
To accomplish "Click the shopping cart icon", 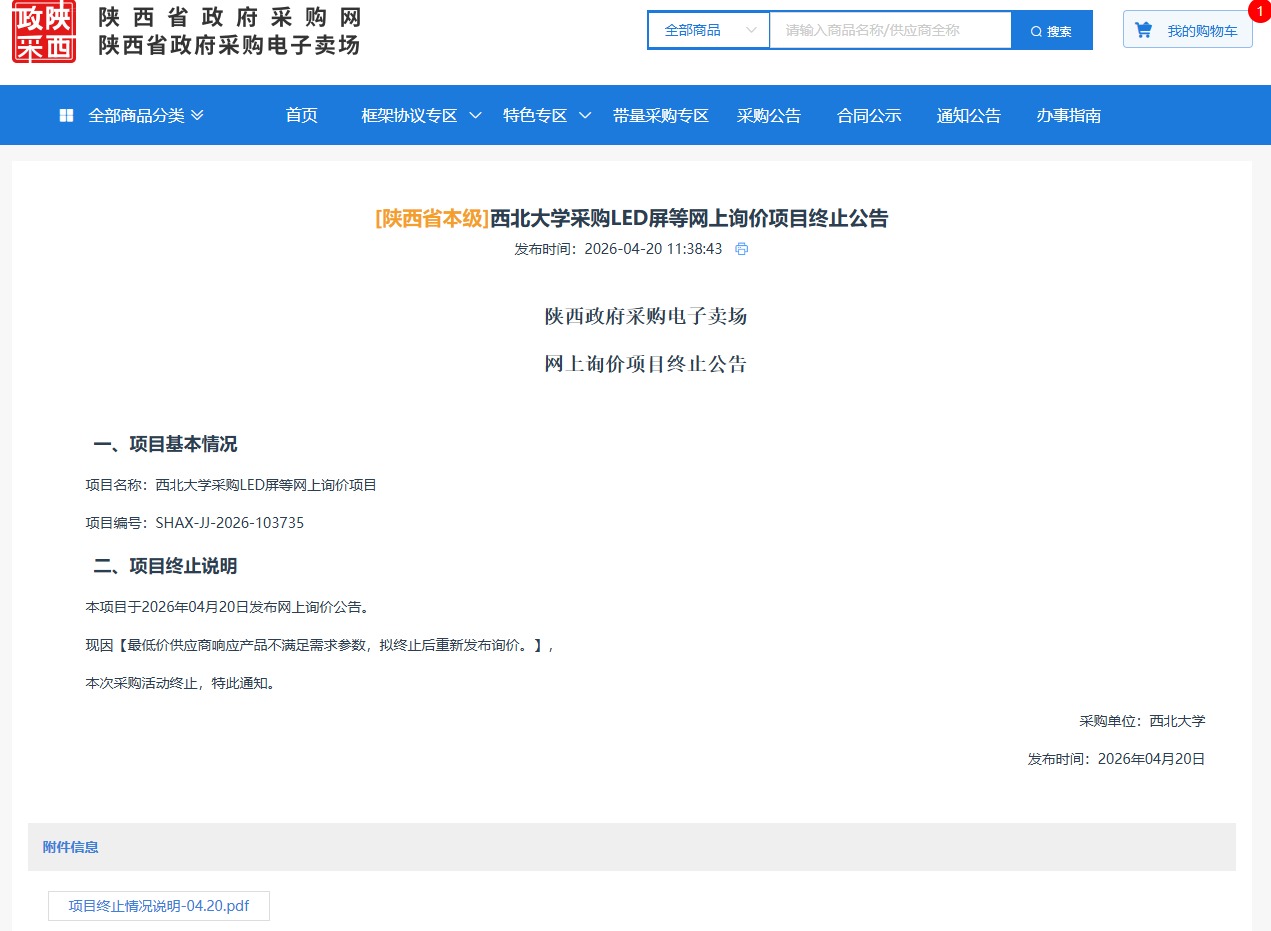I will click(x=1143, y=30).
